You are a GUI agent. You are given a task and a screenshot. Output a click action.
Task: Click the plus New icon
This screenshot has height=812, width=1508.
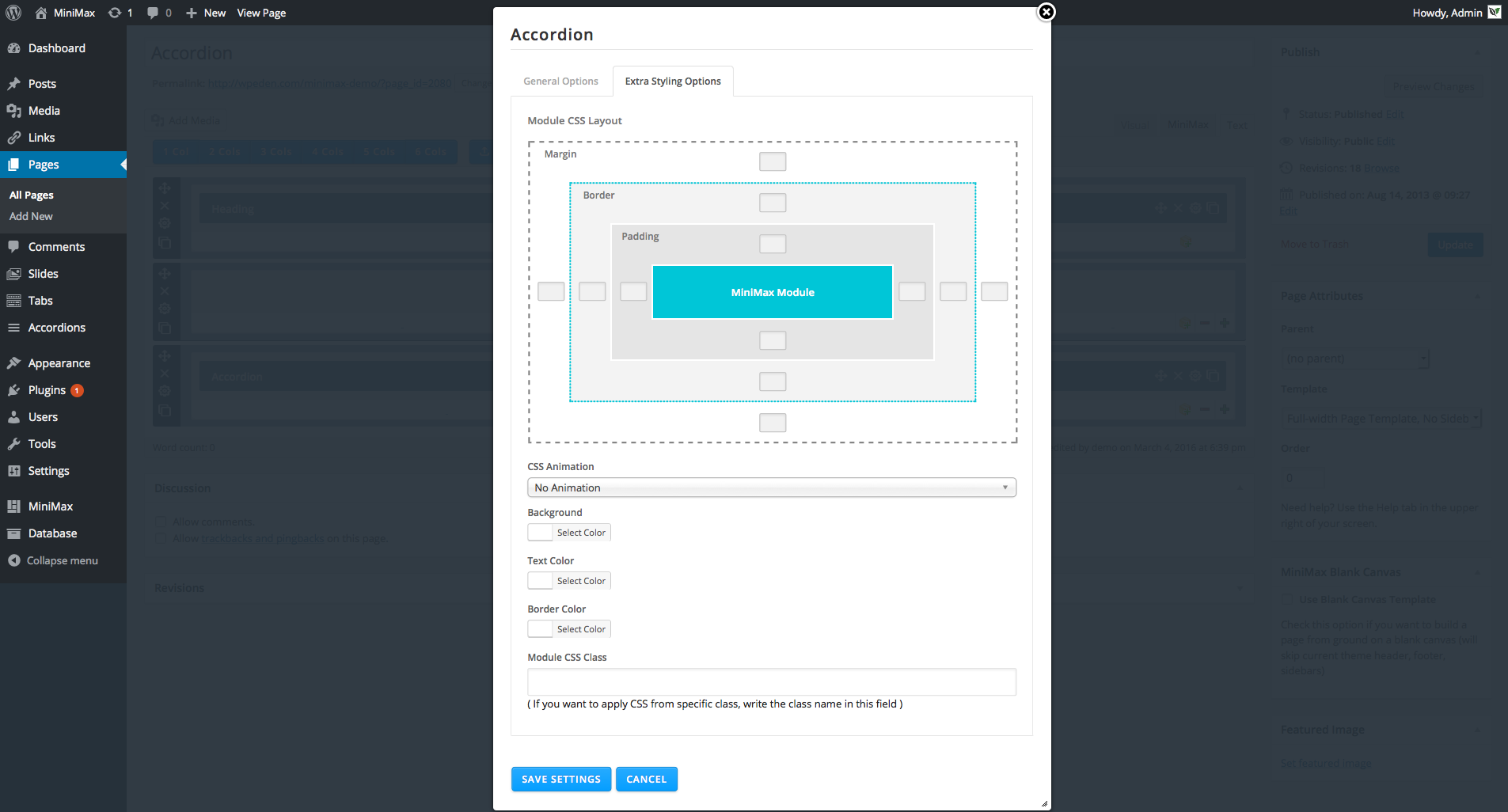tap(192, 13)
